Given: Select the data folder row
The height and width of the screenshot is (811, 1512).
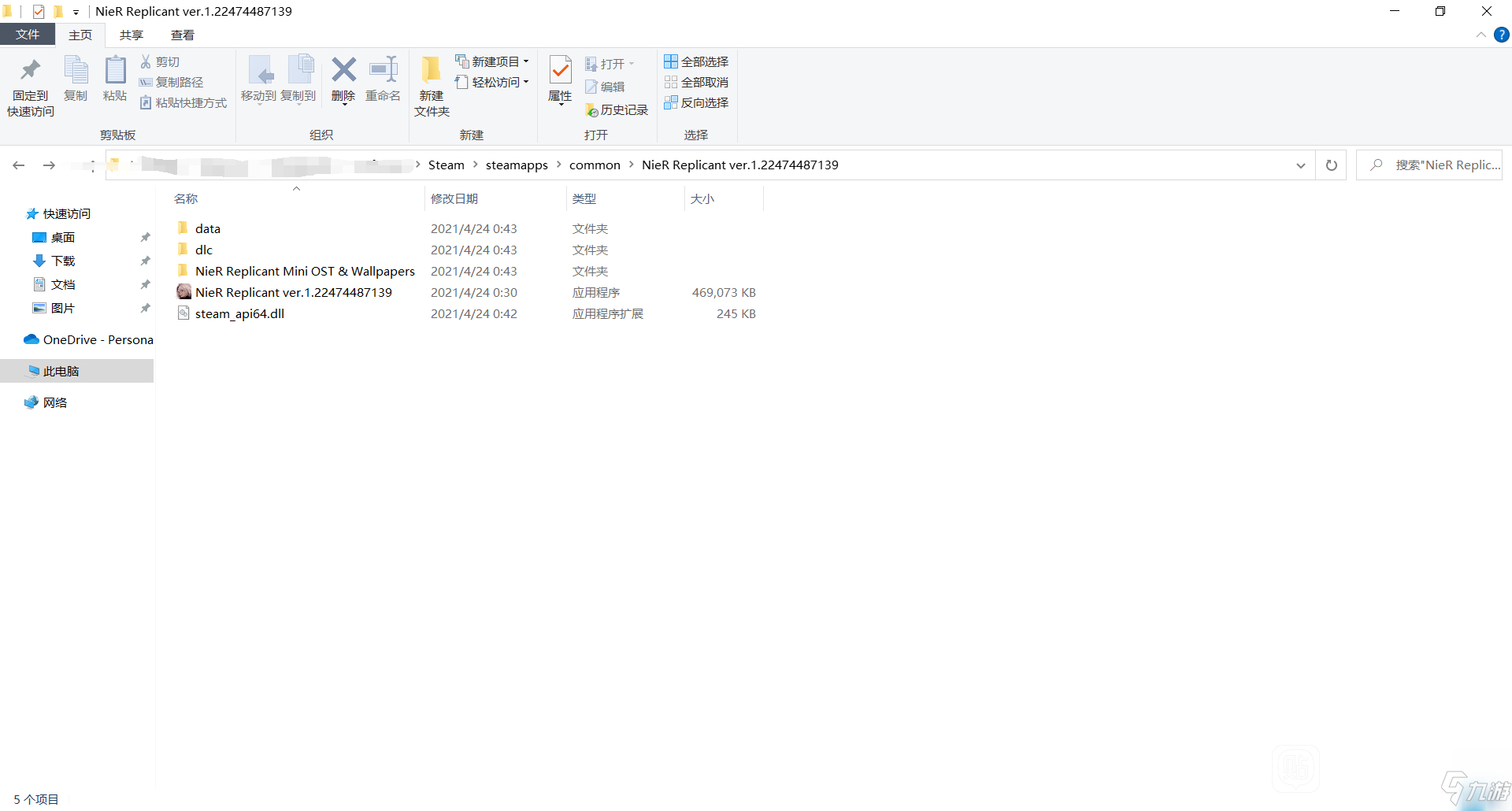Looking at the screenshot, I should pos(466,228).
